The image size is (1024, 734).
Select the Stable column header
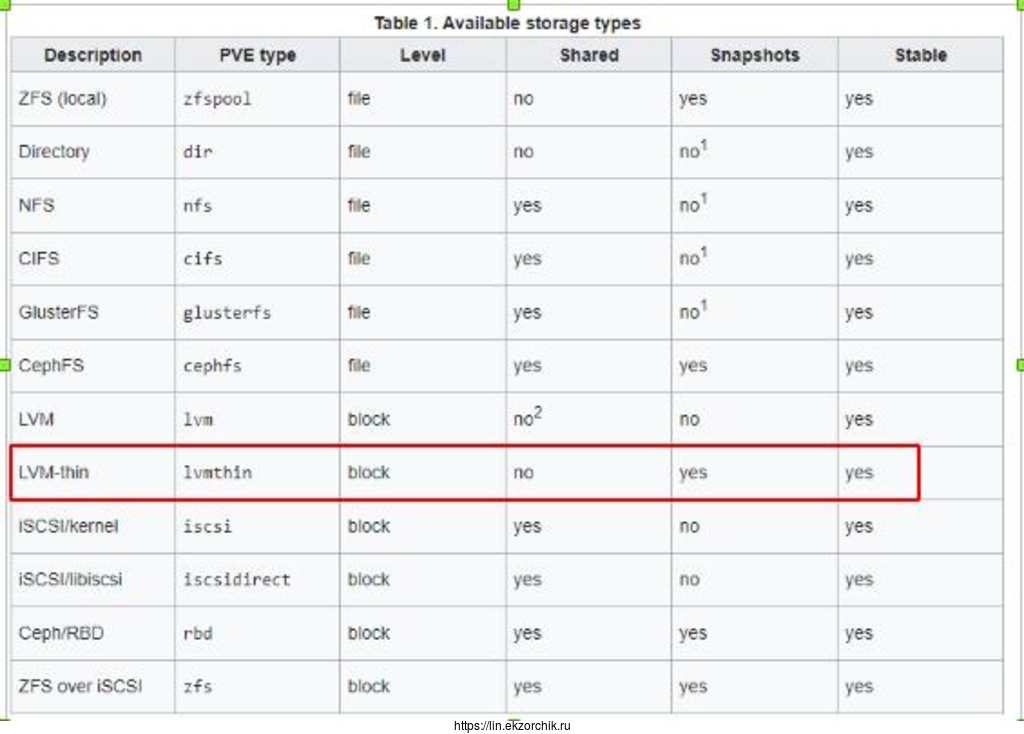pyautogui.click(x=920, y=56)
